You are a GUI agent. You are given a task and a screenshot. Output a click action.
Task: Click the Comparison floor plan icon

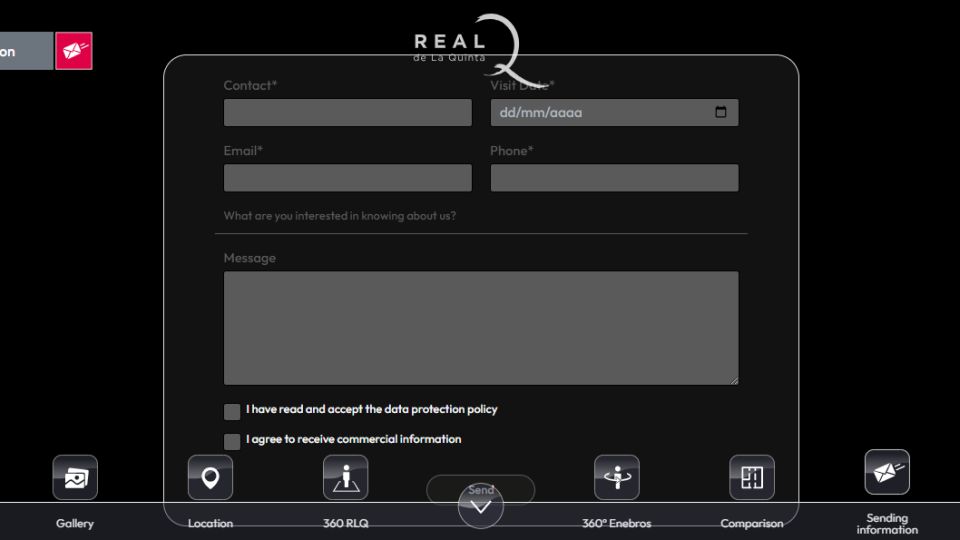pyautogui.click(x=752, y=477)
